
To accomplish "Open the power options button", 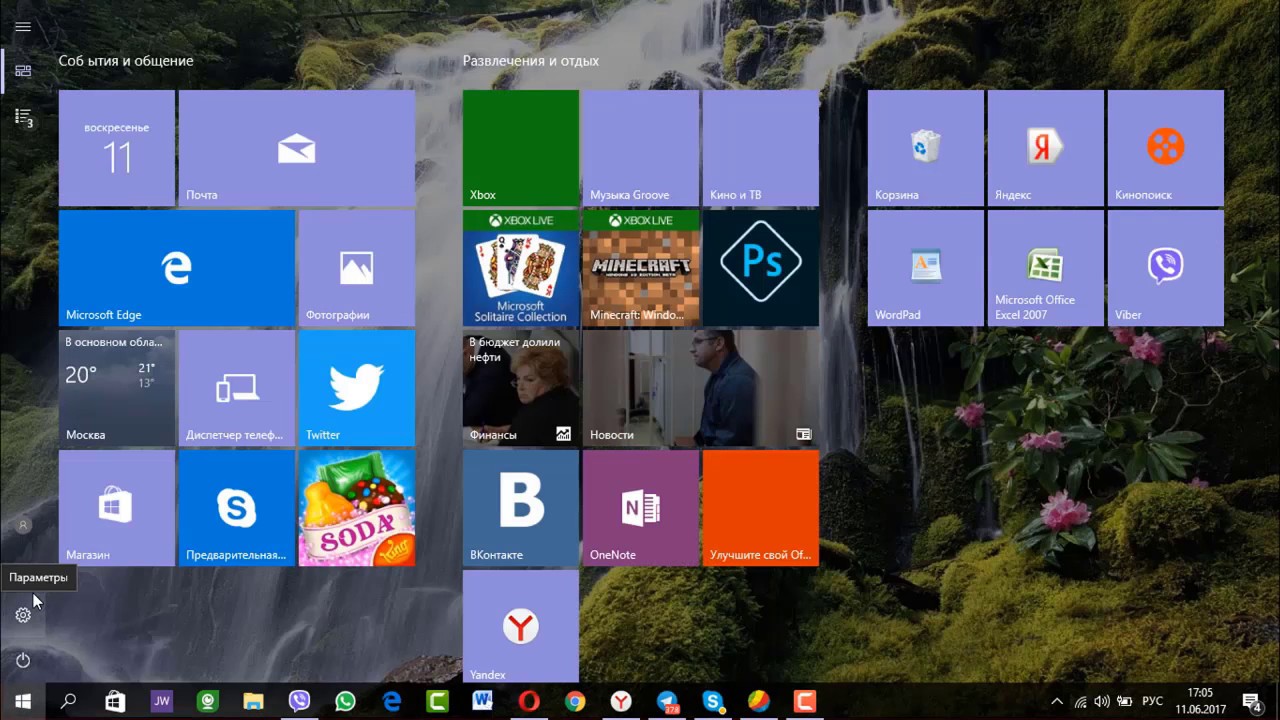I will [x=23, y=660].
